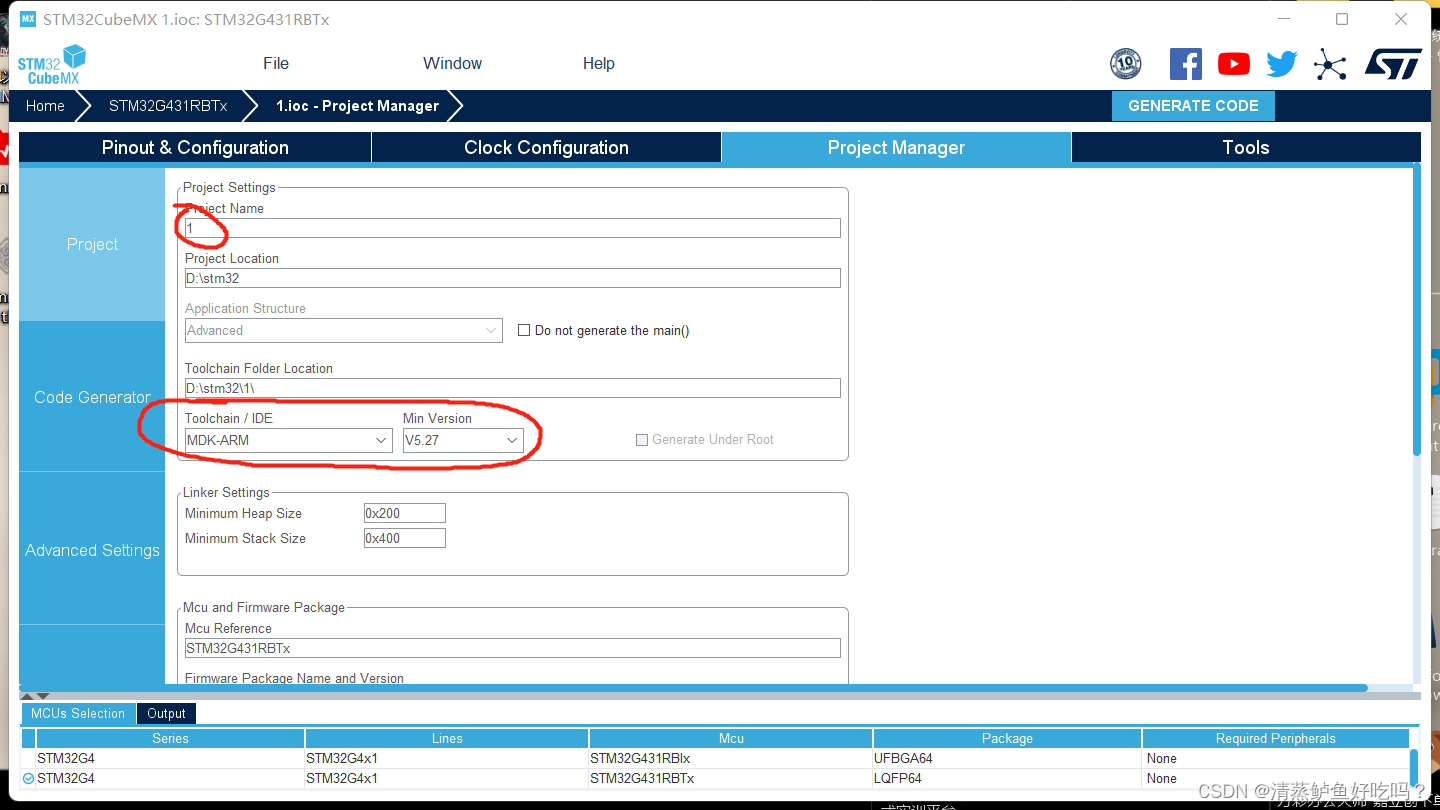
Task: Switch to Clock Configuration tab
Action: 546,147
